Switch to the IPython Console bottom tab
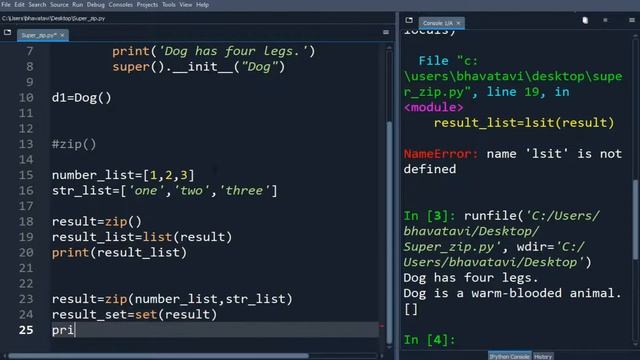The width and height of the screenshot is (640, 360). 509,356
